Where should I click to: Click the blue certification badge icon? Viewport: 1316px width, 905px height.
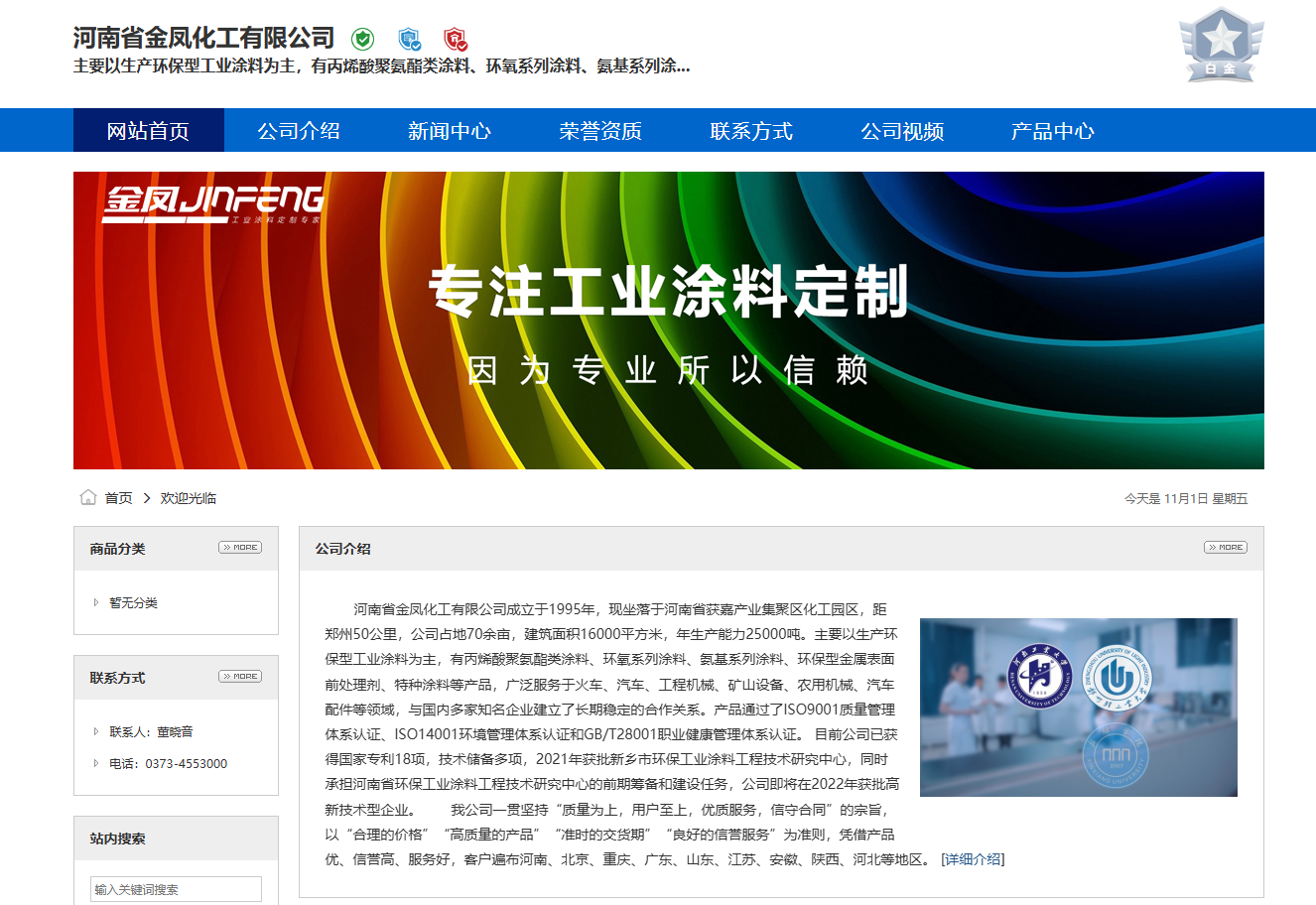[x=409, y=39]
